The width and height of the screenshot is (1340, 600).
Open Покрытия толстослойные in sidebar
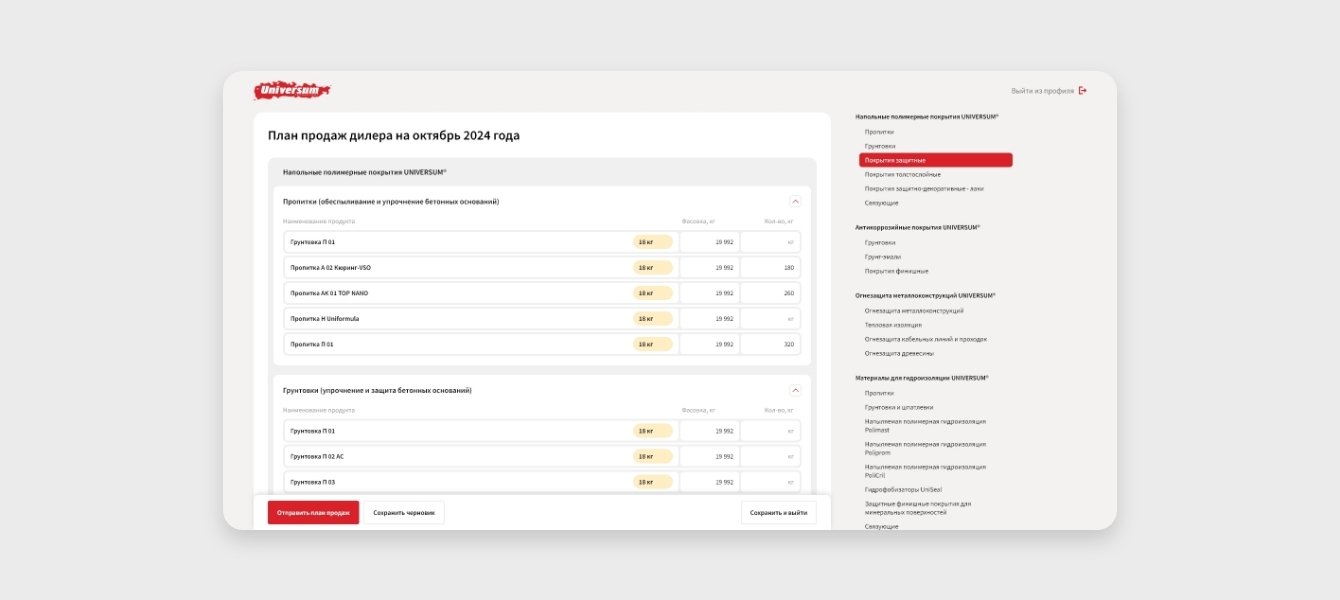coord(902,174)
